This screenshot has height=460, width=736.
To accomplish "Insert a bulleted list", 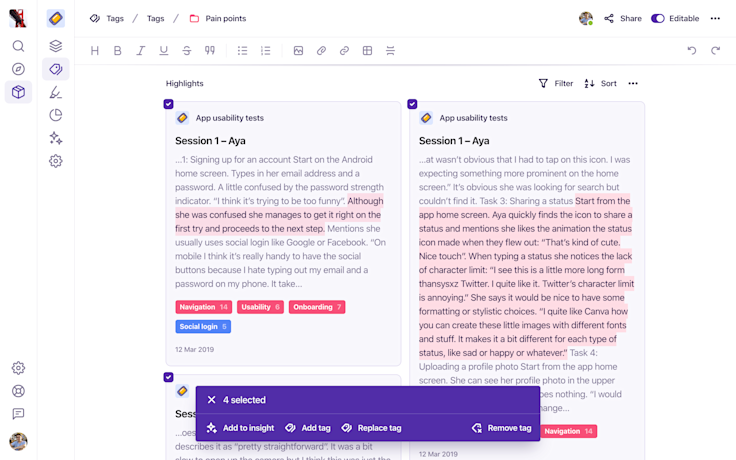I will click(x=242, y=51).
